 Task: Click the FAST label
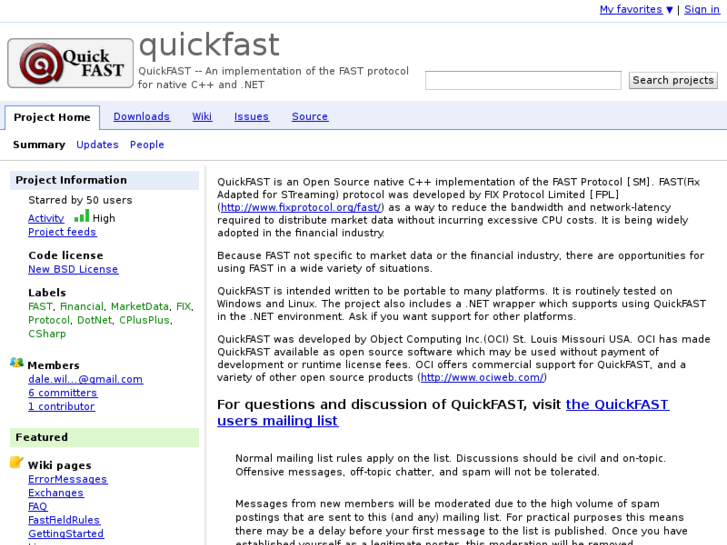(x=40, y=307)
